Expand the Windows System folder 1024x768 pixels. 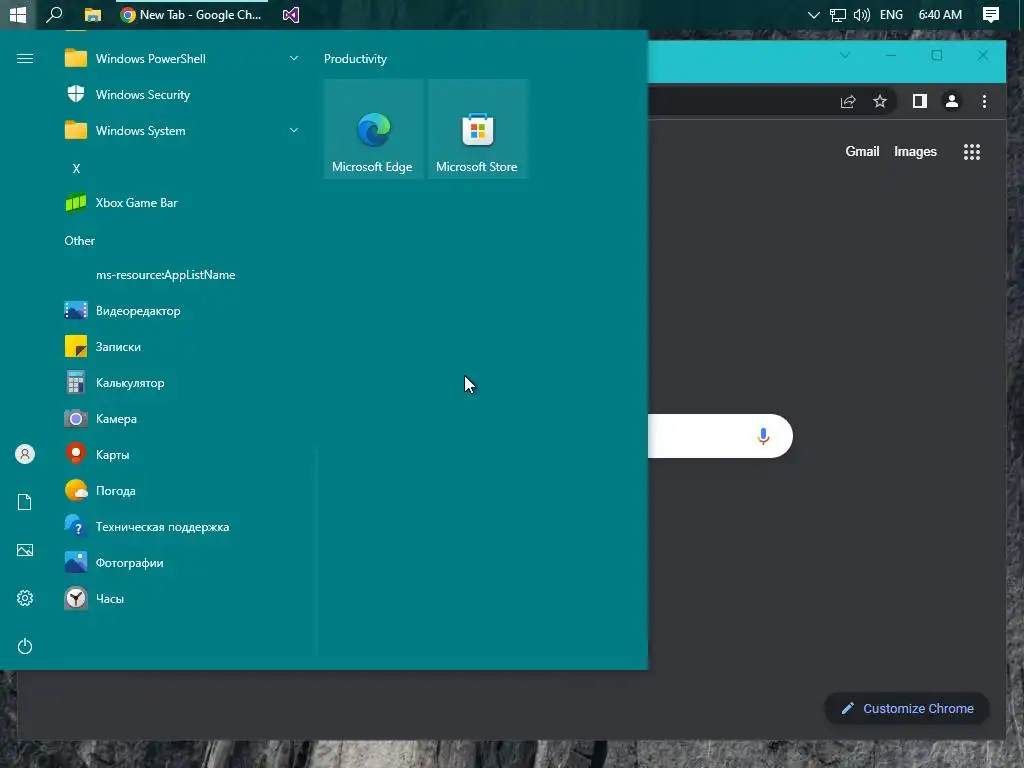(180, 131)
